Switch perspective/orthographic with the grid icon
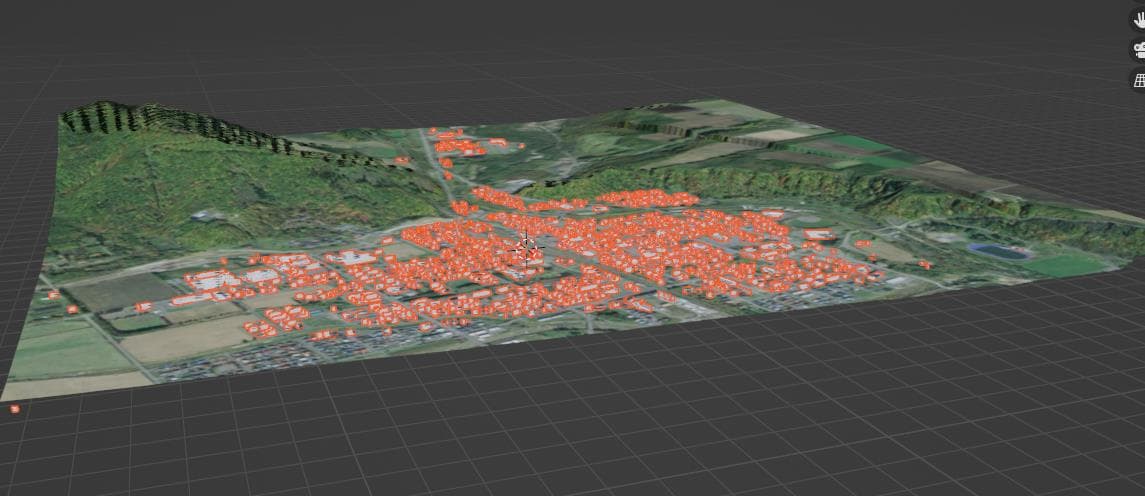Screen dimensions: 1145x496 click(1139, 80)
